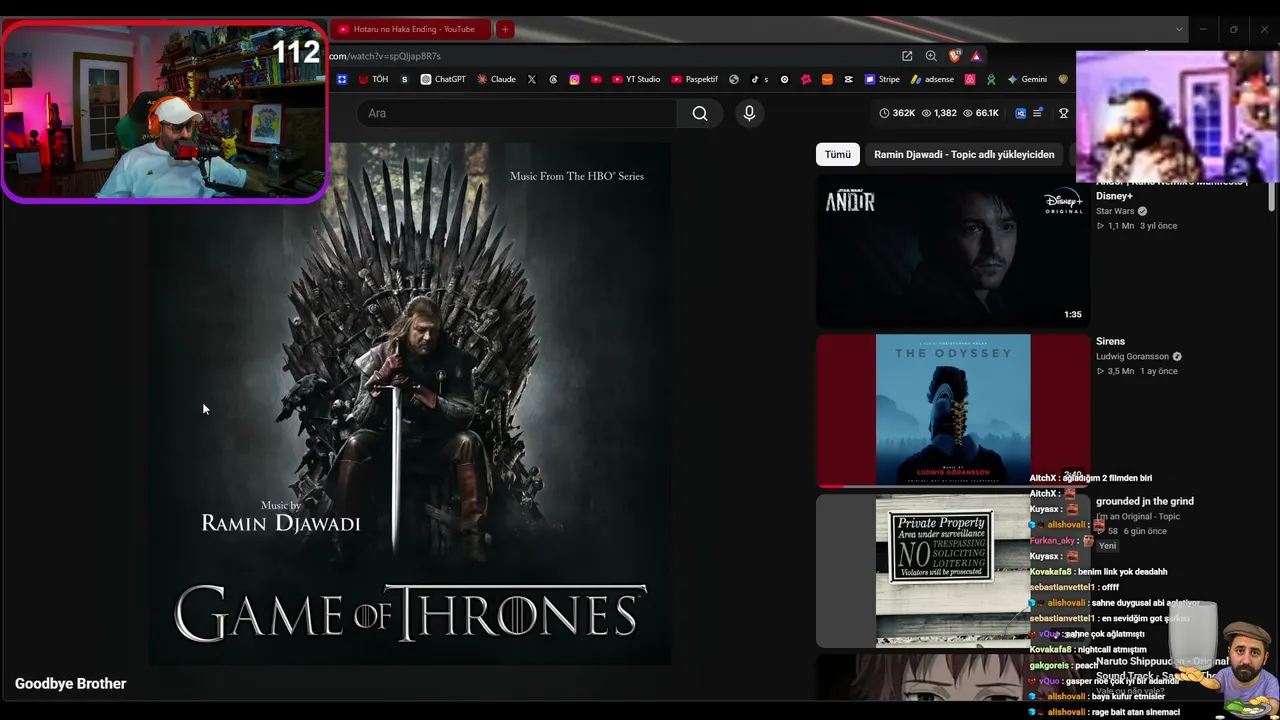Open the Paspektif bookmark
The image size is (1280, 720).
[x=695, y=79]
